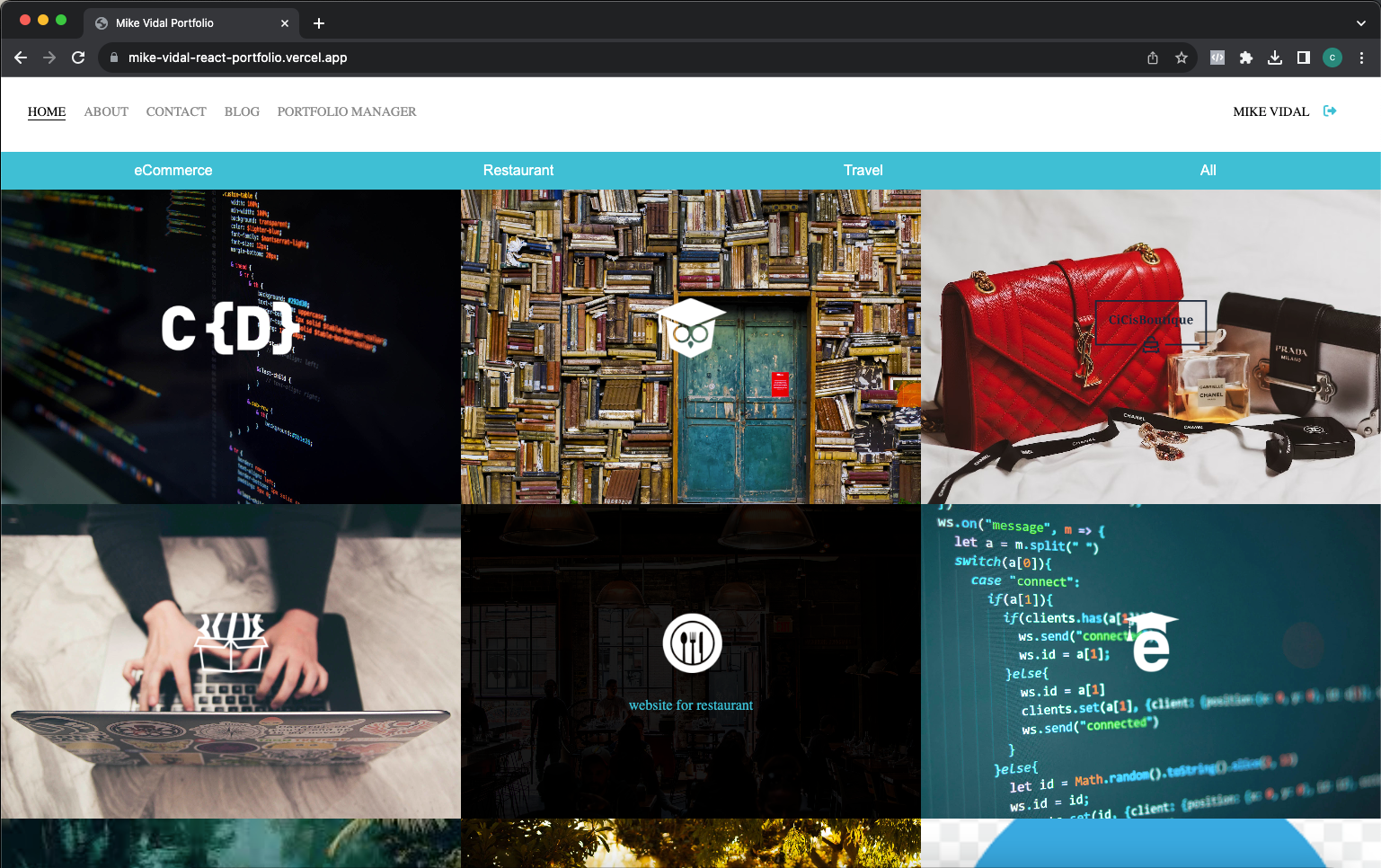This screenshot has width=1381, height=868.
Task: Open the CONTACT page
Action: (176, 111)
